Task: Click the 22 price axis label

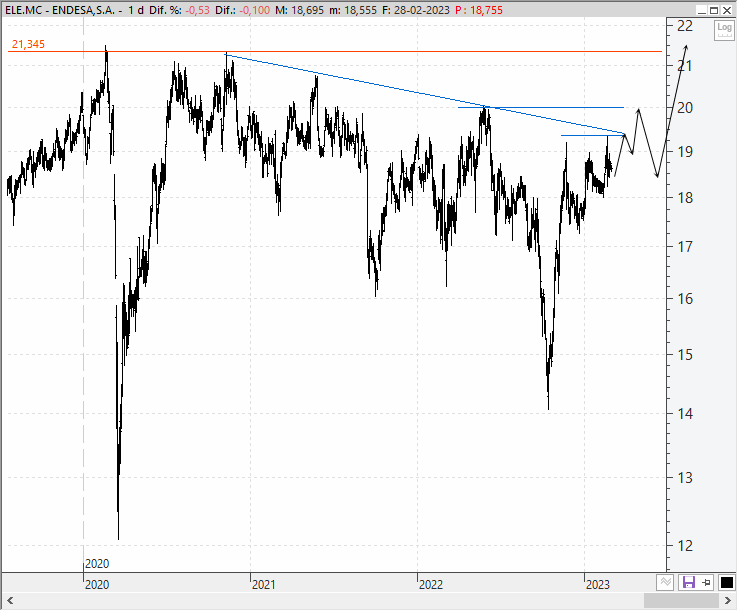Action: pos(685,26)
